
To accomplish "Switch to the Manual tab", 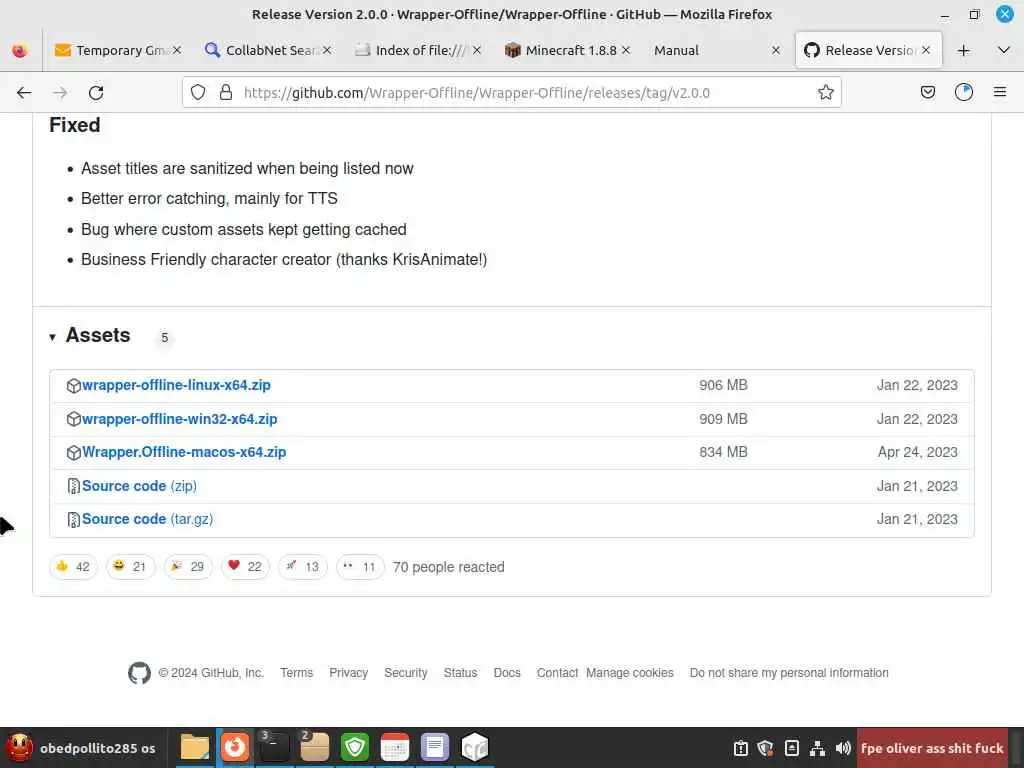I will click(x=717, y=50).
